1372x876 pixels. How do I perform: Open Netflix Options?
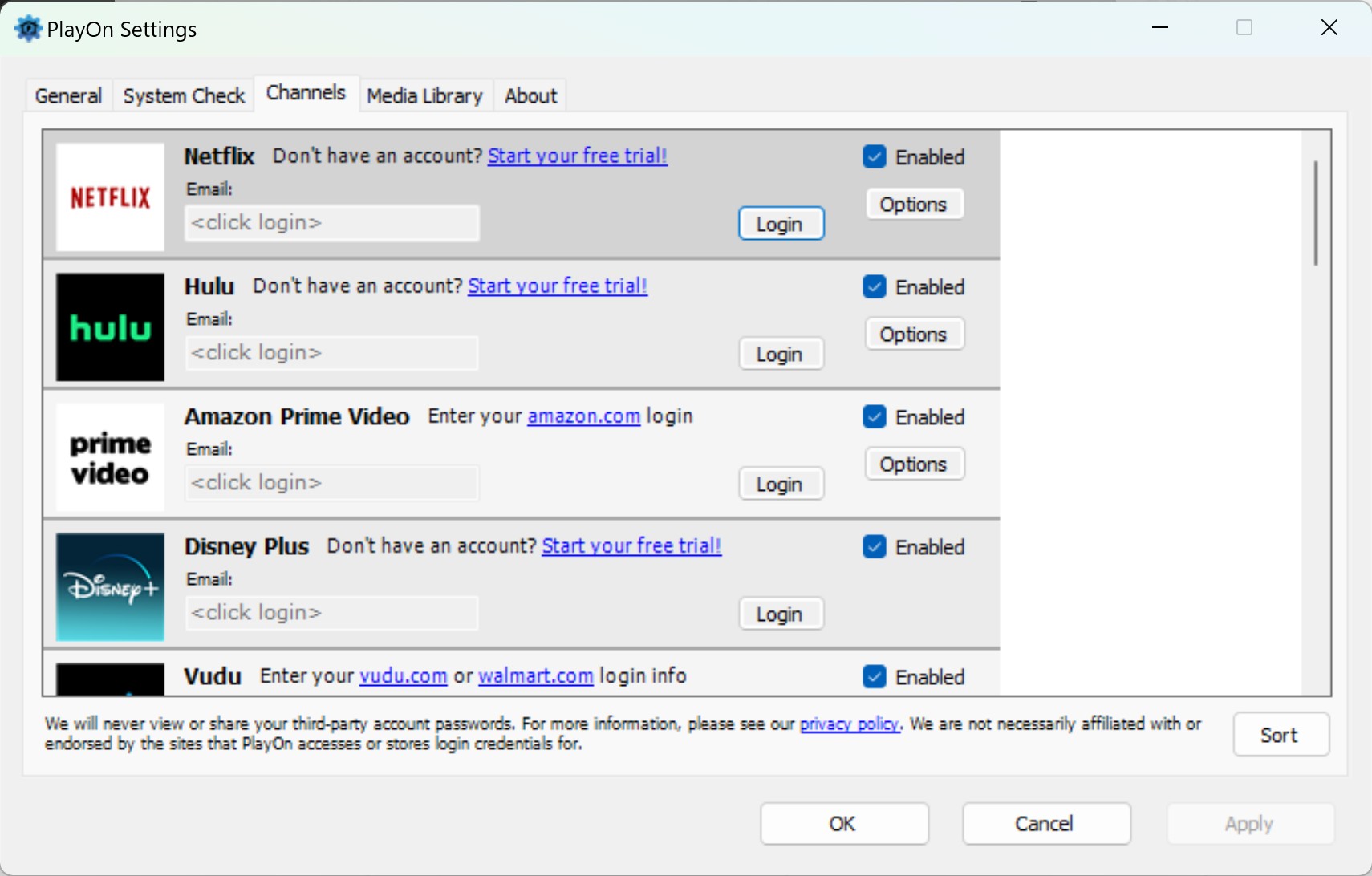click(x=915, y=204)
